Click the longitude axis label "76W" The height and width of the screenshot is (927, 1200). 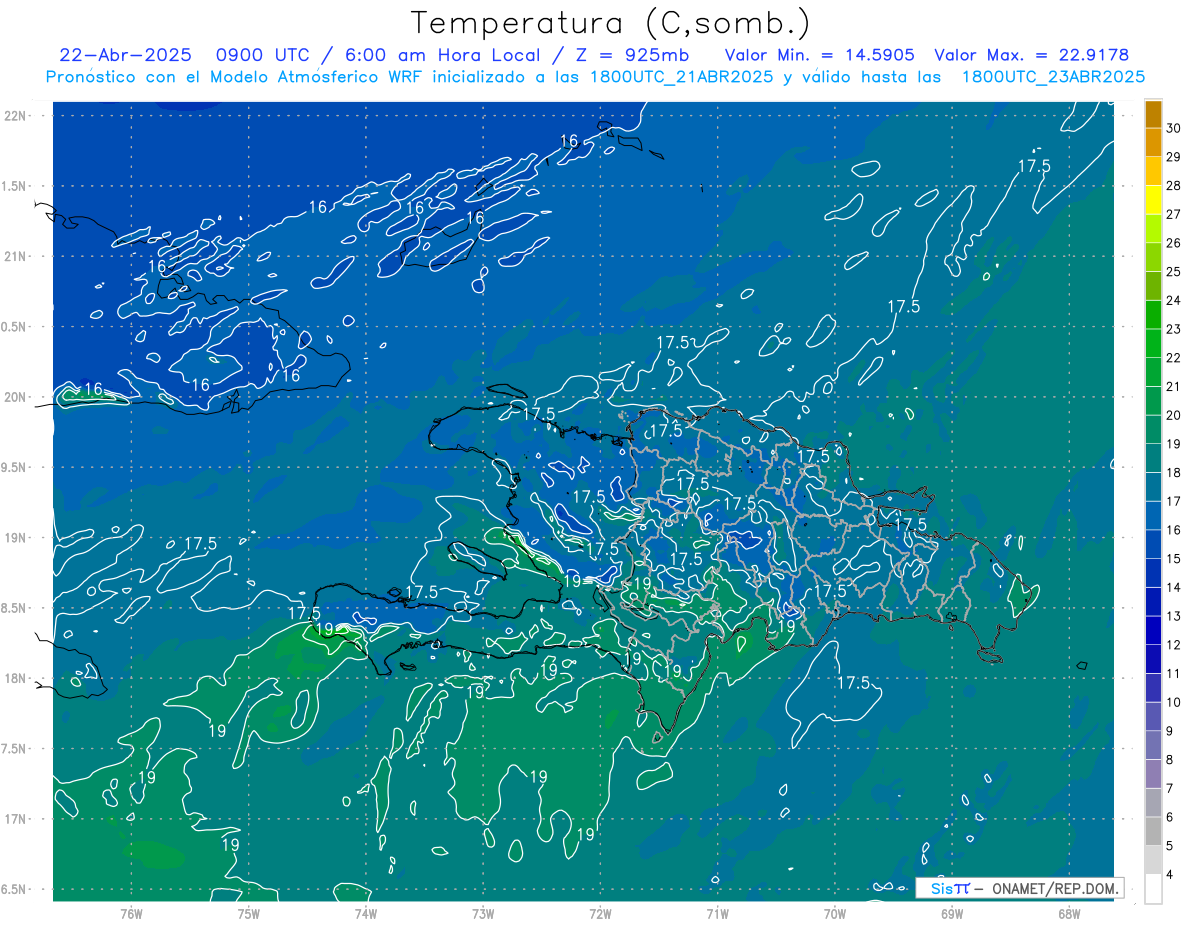click(x=131, y=913)
